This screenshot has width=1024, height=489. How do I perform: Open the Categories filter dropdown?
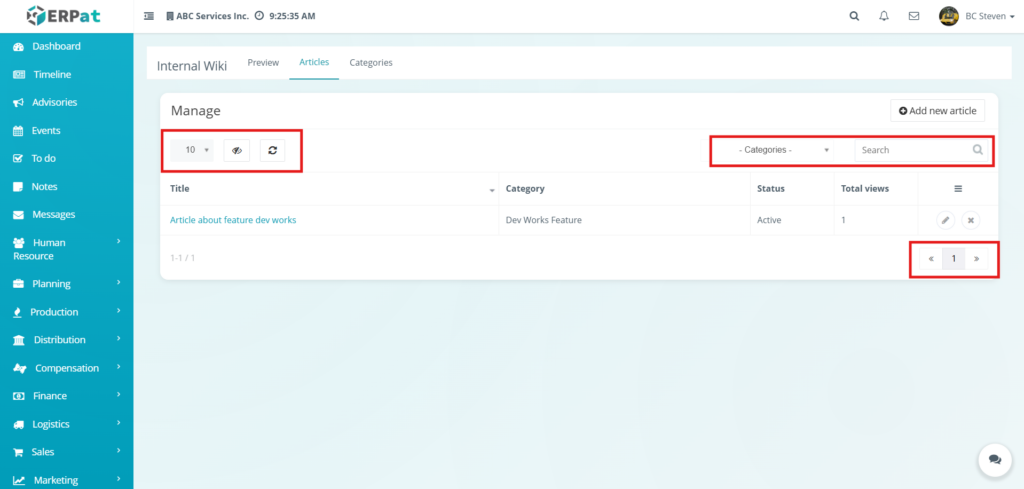tap(783, 150)
